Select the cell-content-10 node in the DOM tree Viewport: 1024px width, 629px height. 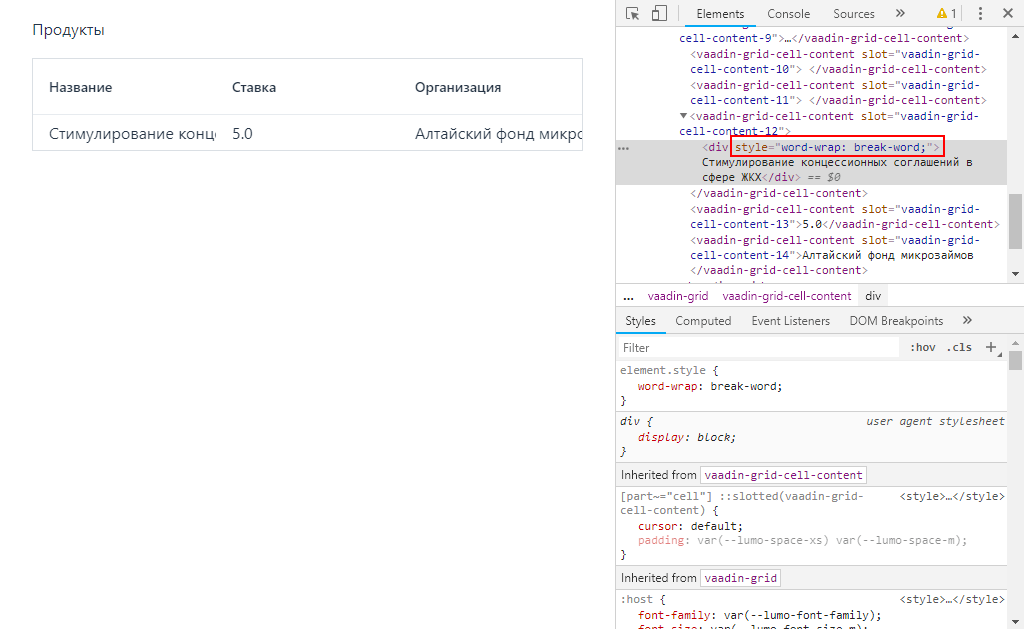pyautogui.click(x=838, y=62)
